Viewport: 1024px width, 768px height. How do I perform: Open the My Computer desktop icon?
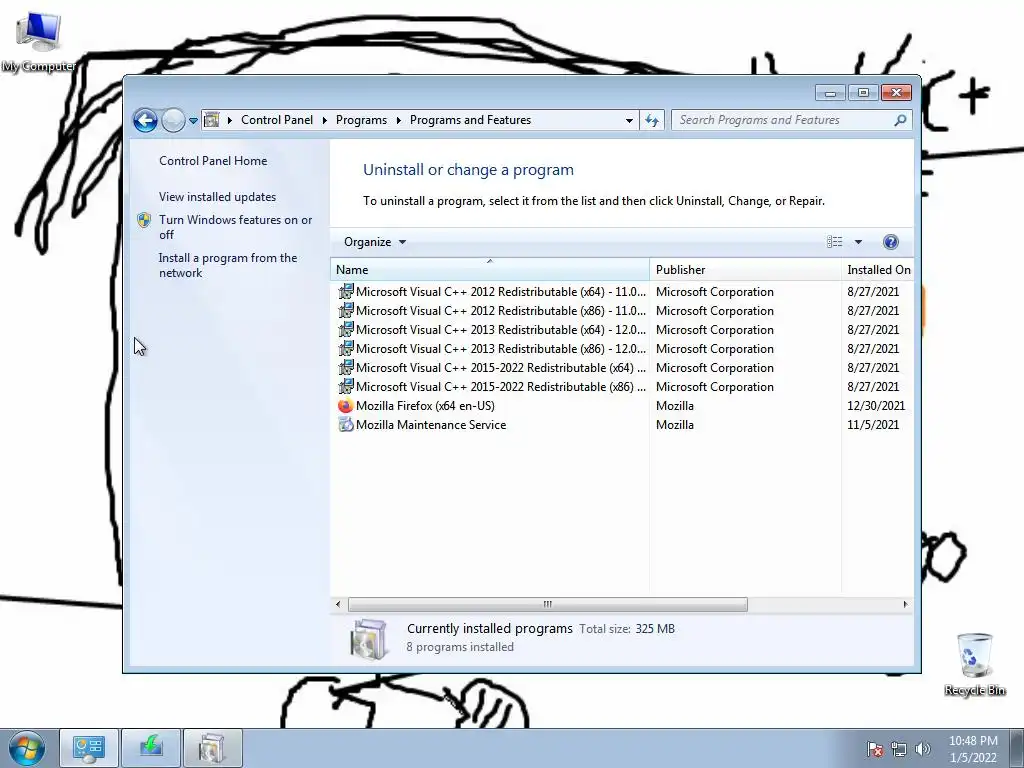pyautogui.click(x=39, y=42)
